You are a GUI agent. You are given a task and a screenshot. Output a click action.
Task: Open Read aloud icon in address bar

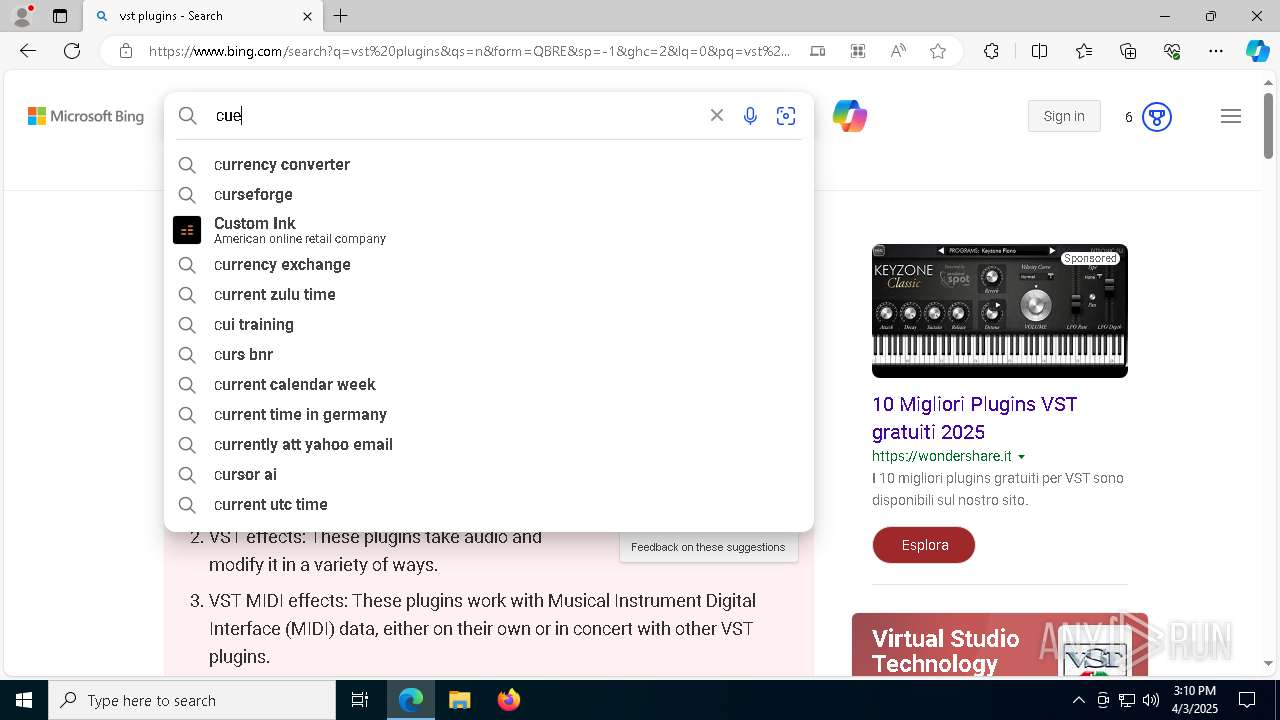point(898,51)
